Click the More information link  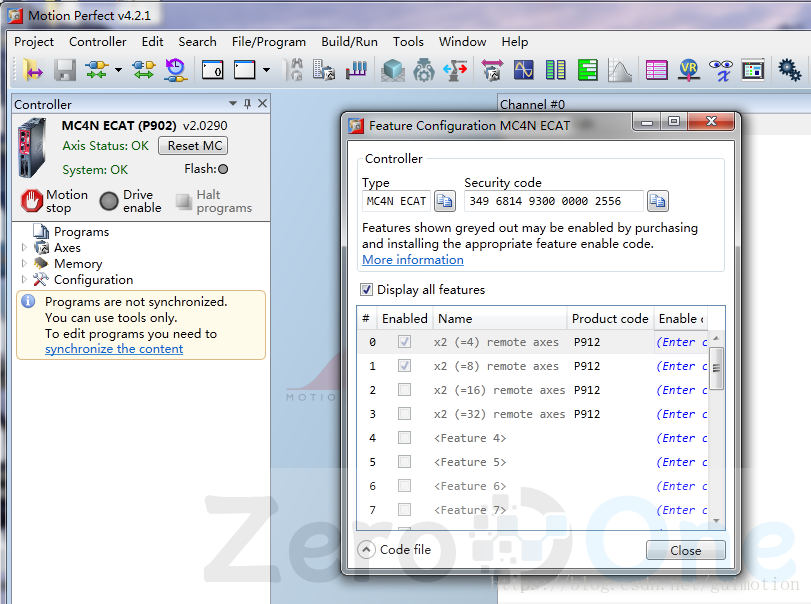coord(413,260)
